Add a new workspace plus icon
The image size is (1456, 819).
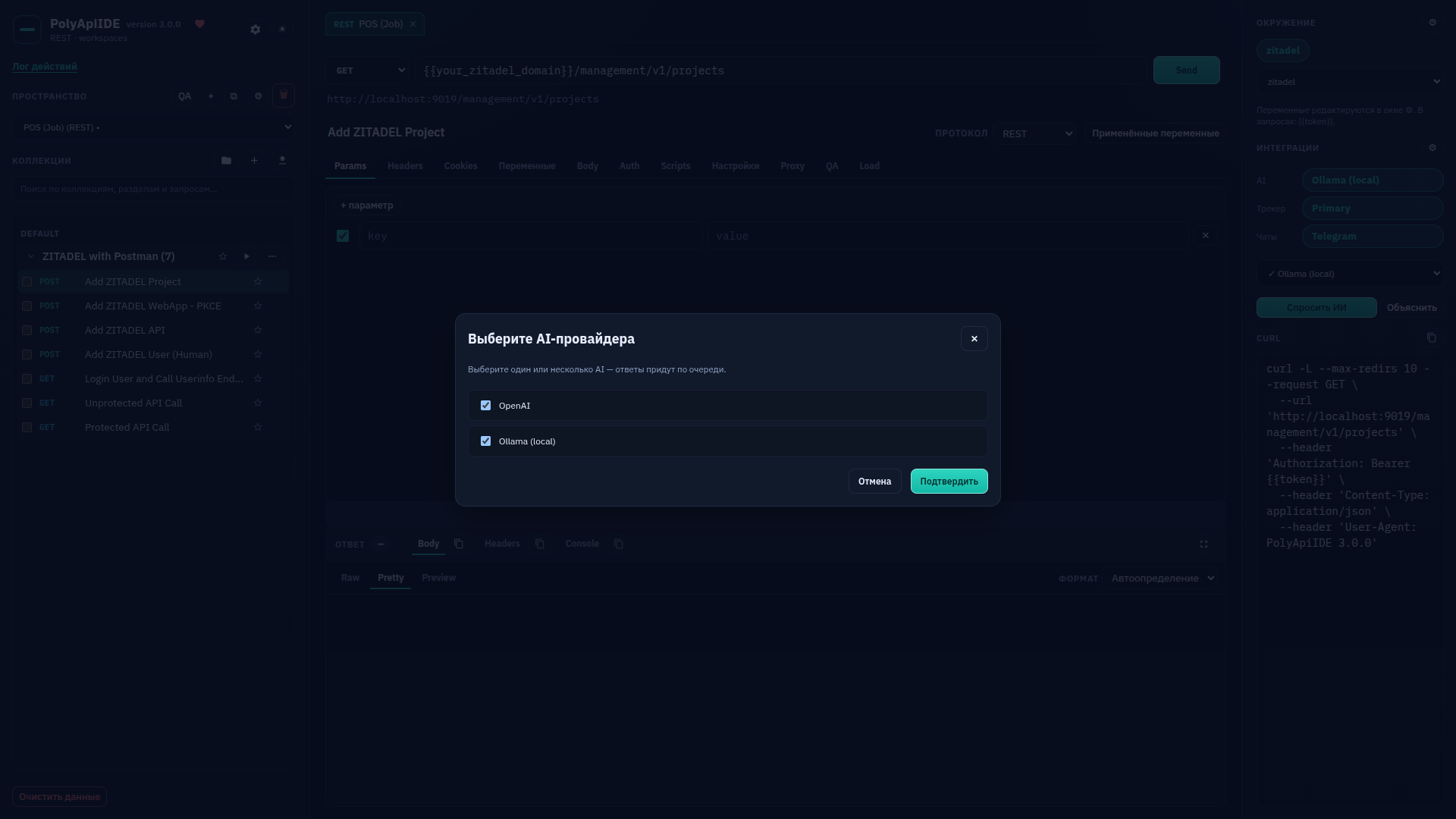211,96
